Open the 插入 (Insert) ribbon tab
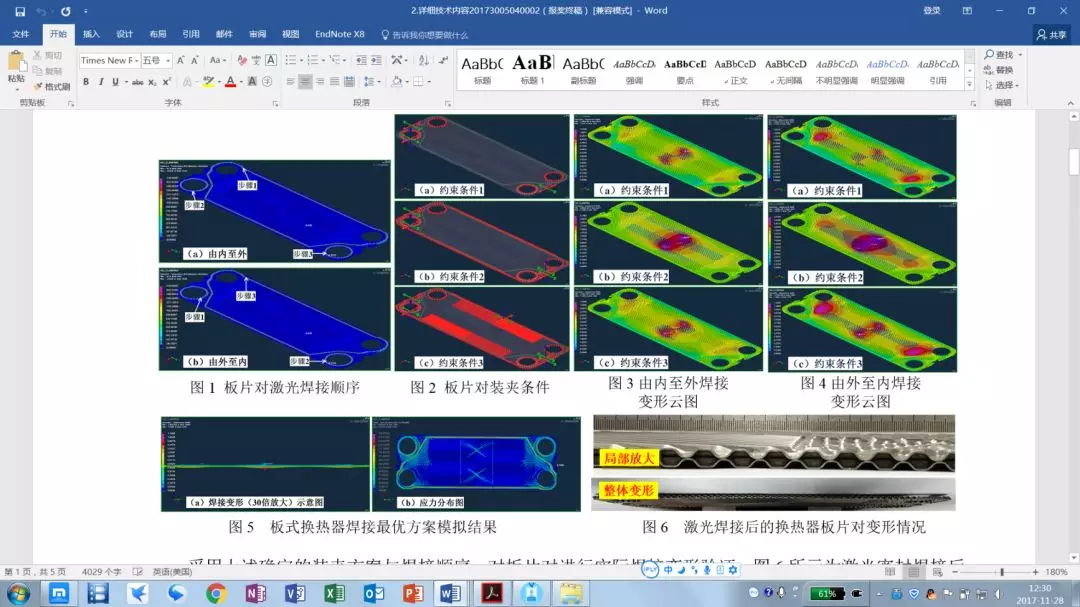Image resolution: width=1080 pixels, height=607 pixels. click(90, 33)
